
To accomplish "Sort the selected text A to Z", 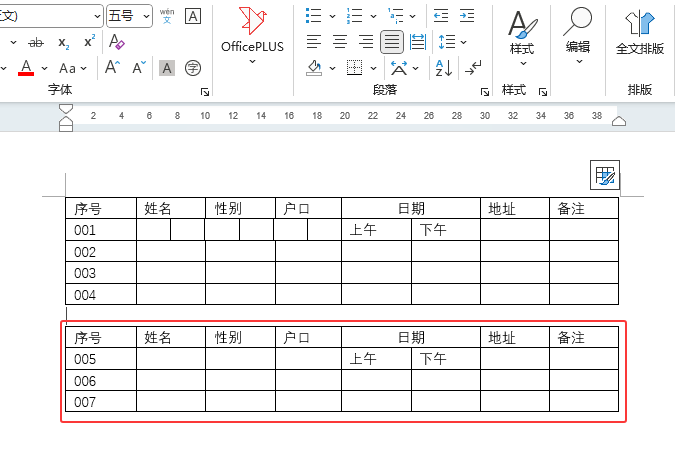I will coord(444,68).
